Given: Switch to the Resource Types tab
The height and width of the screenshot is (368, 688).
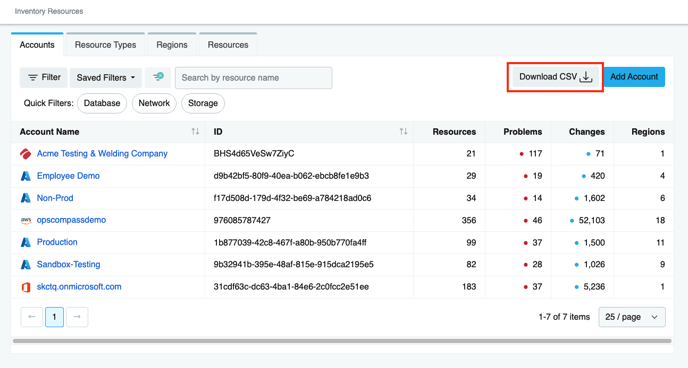Looking at the screenshot, I should 105,45.
